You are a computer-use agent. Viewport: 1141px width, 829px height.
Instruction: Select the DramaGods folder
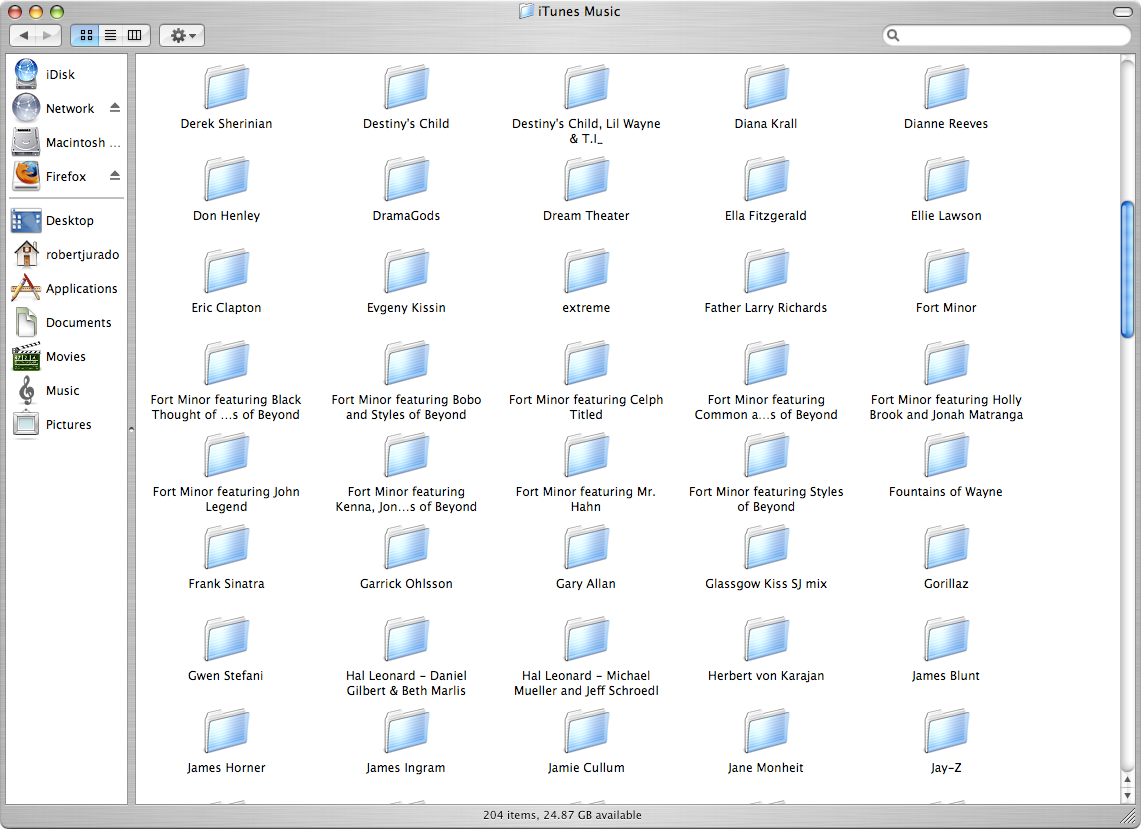406,190
